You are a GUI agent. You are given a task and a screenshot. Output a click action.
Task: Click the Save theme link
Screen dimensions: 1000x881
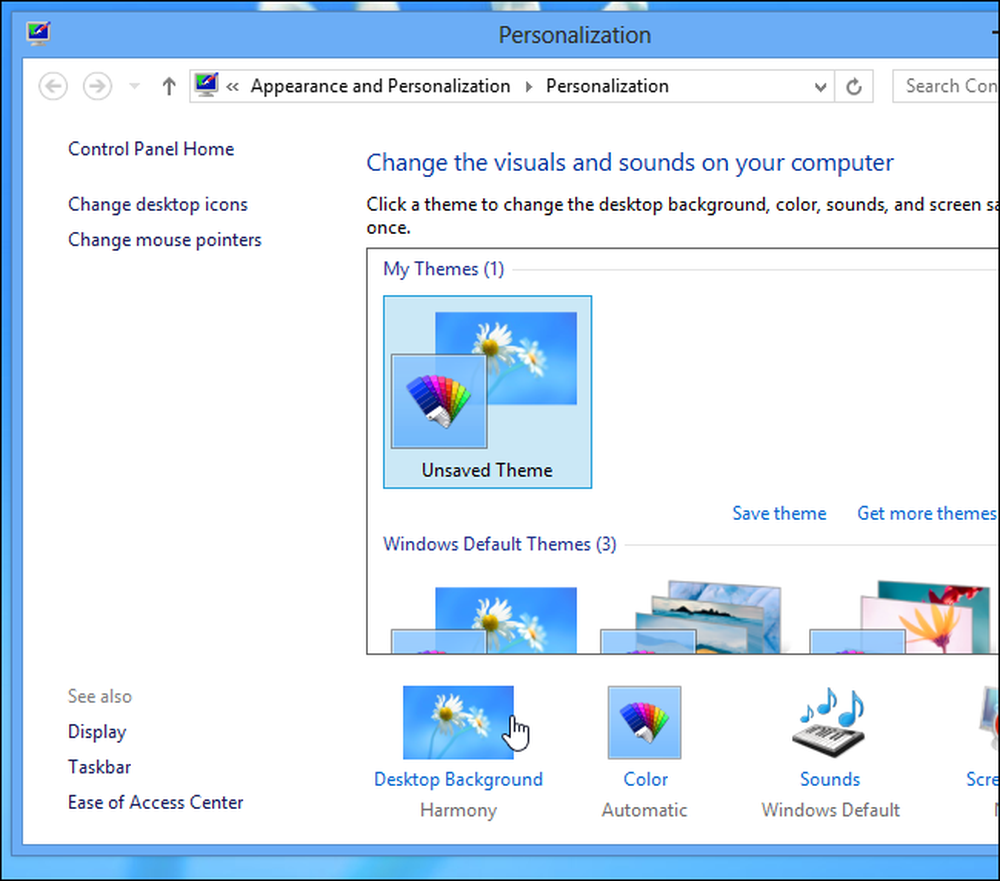[779, 513]
